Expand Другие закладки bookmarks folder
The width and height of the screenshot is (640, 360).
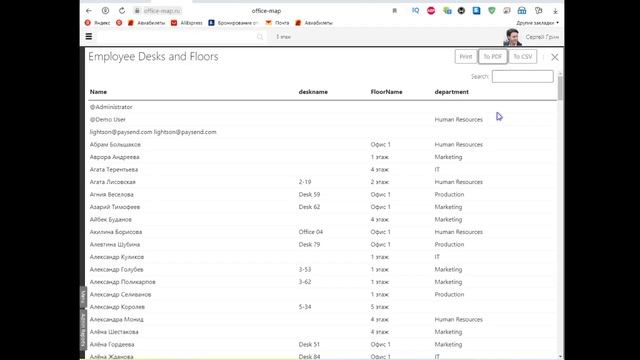538,23
